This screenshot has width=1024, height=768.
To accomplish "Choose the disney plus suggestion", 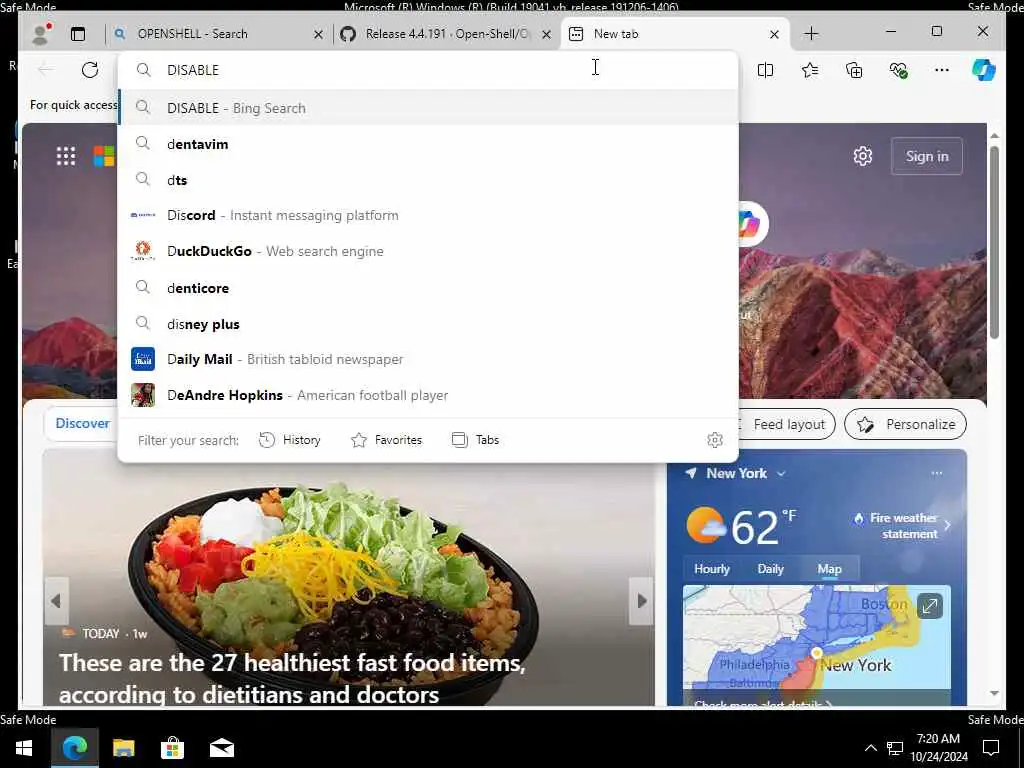I will (x=428, y=324).
